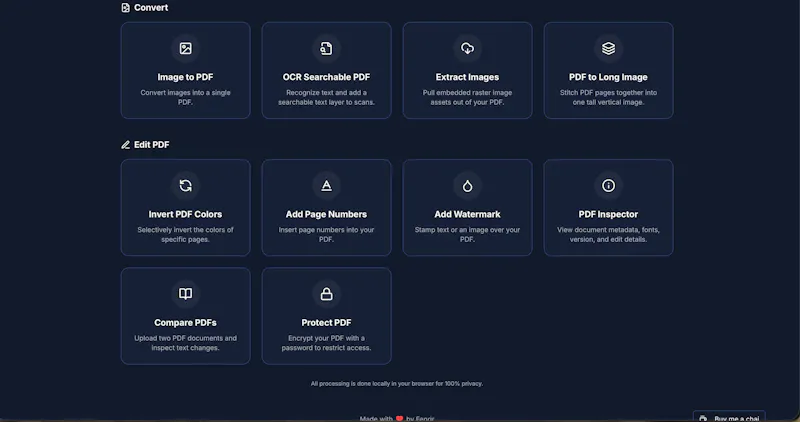The width and height of the screenshot is (800, 422).
Task: Launch the Compare PDFs title
Action: pos(185,322)
